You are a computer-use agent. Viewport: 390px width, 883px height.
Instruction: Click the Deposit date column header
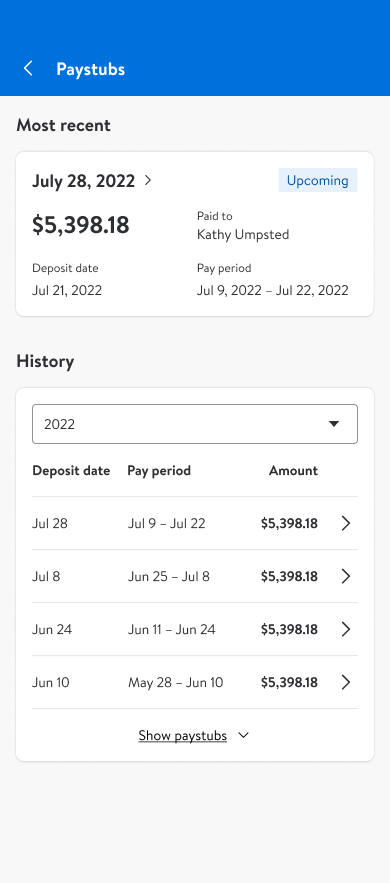[x=71, y=470]
